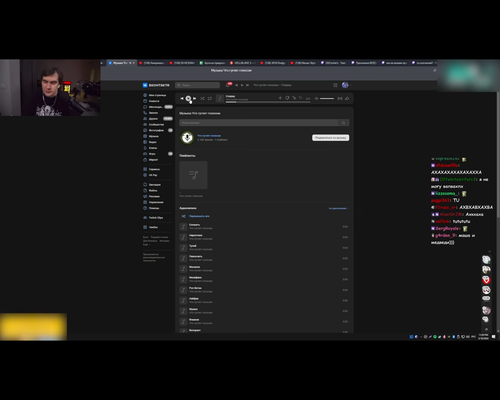Open the blue artist name link
Screen dimensions: 500x400
[x=209, y=136]
